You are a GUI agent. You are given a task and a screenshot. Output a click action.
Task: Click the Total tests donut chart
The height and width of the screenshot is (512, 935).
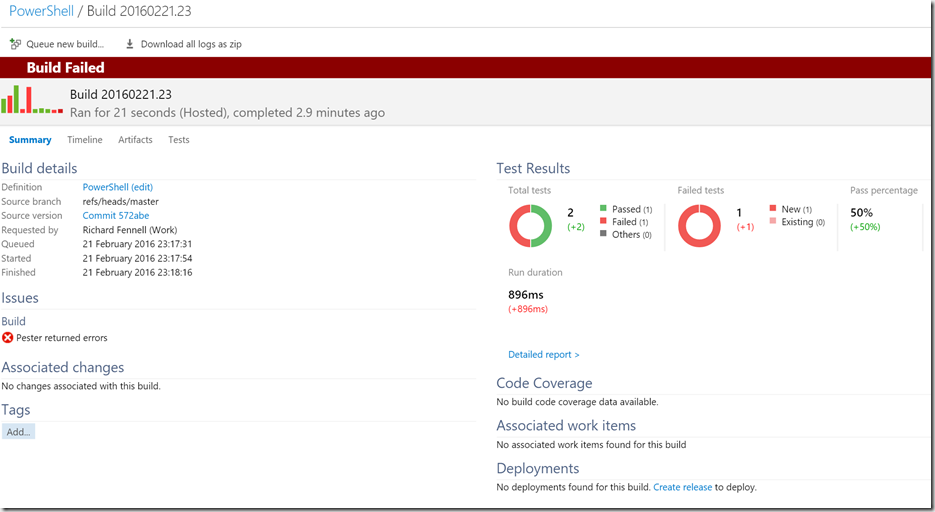point(530,226)
